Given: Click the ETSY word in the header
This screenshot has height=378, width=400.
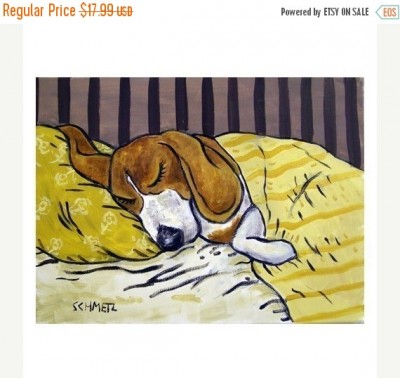Looking at the screenshot, I should 331,12.
